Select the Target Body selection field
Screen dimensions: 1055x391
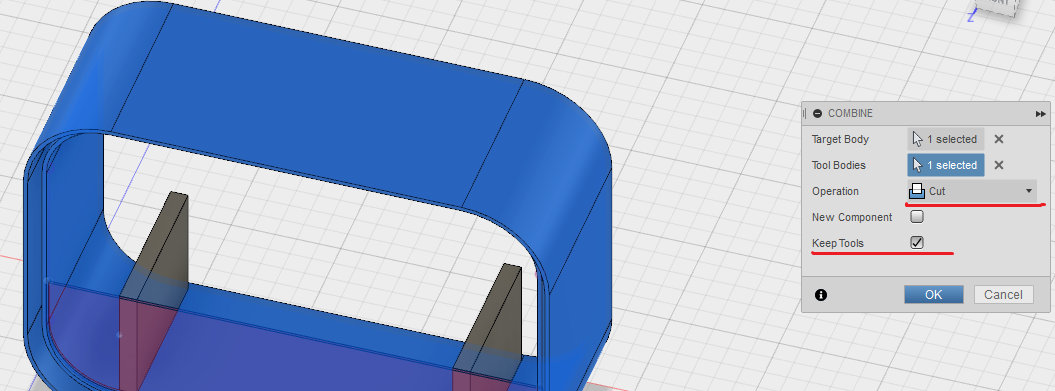tap(945, 139)
